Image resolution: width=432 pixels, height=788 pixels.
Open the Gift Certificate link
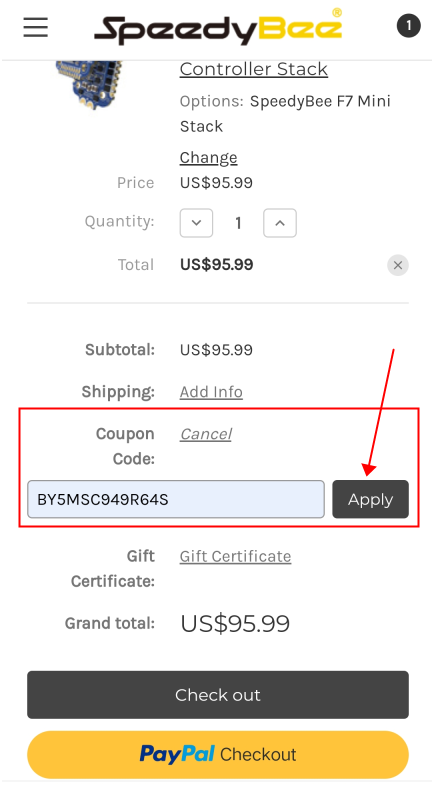236,556
